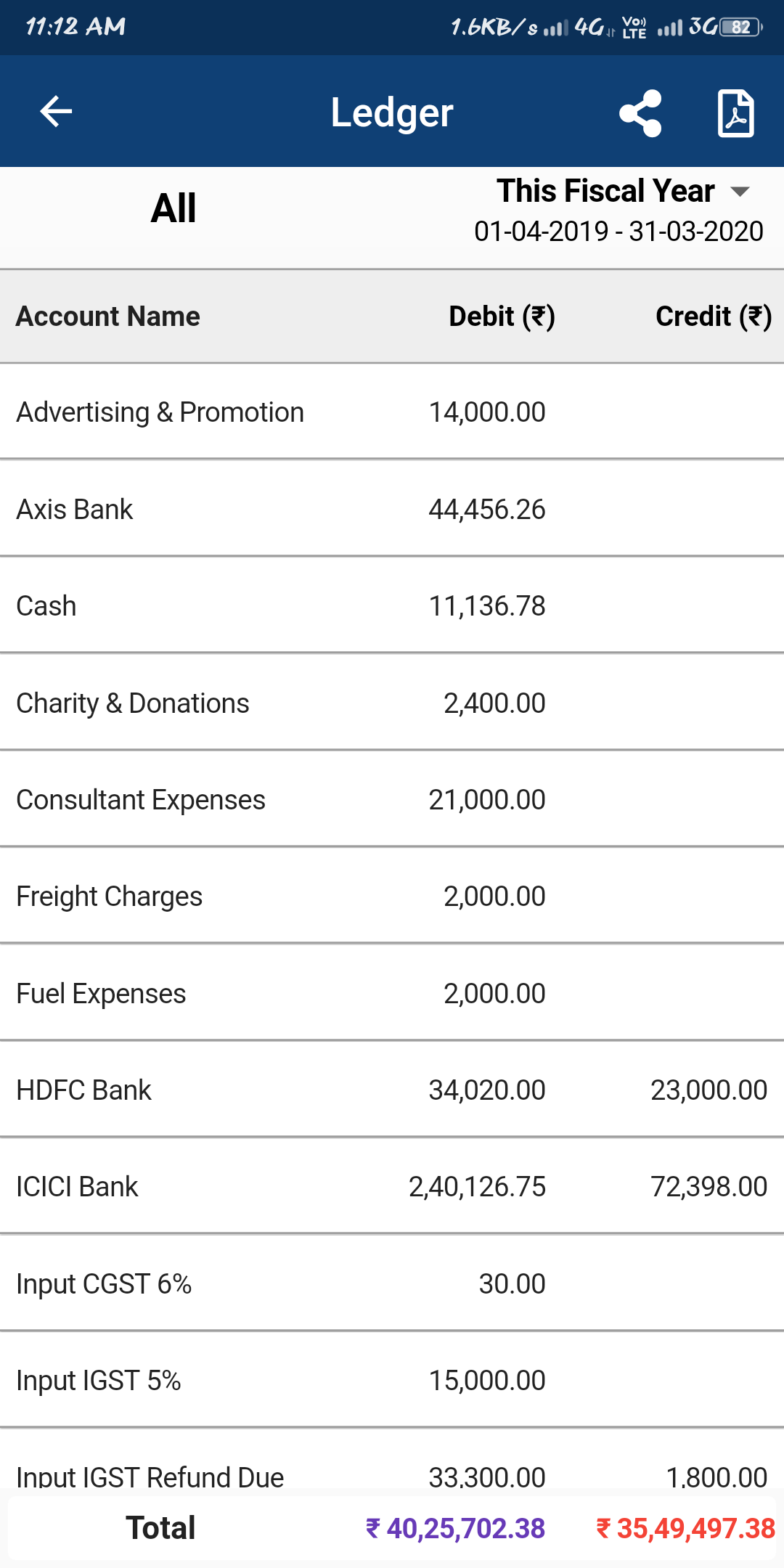
Task: Open the Axis Bank account
Action: (75, 510)
